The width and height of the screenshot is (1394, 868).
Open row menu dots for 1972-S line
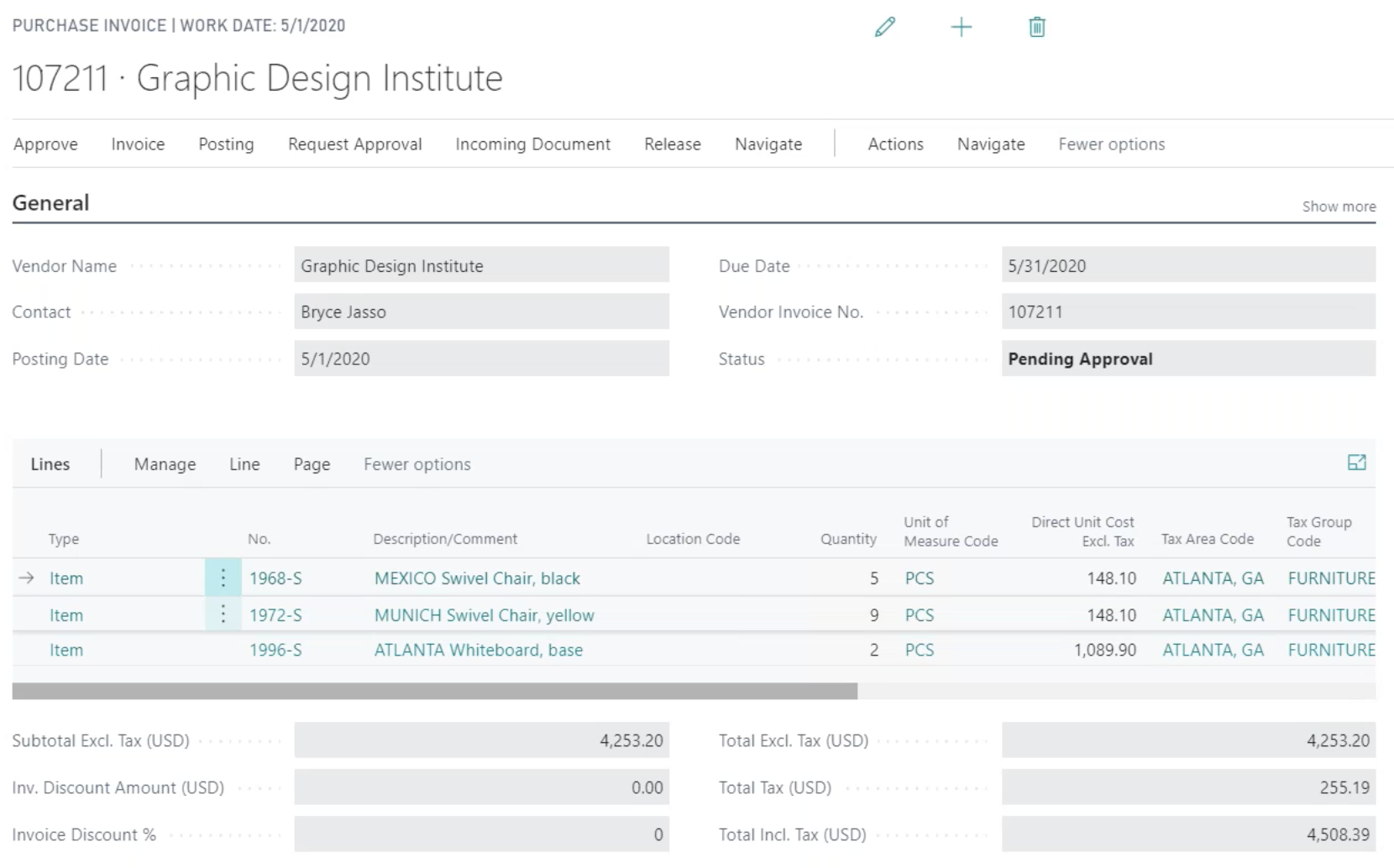point(223,614)
